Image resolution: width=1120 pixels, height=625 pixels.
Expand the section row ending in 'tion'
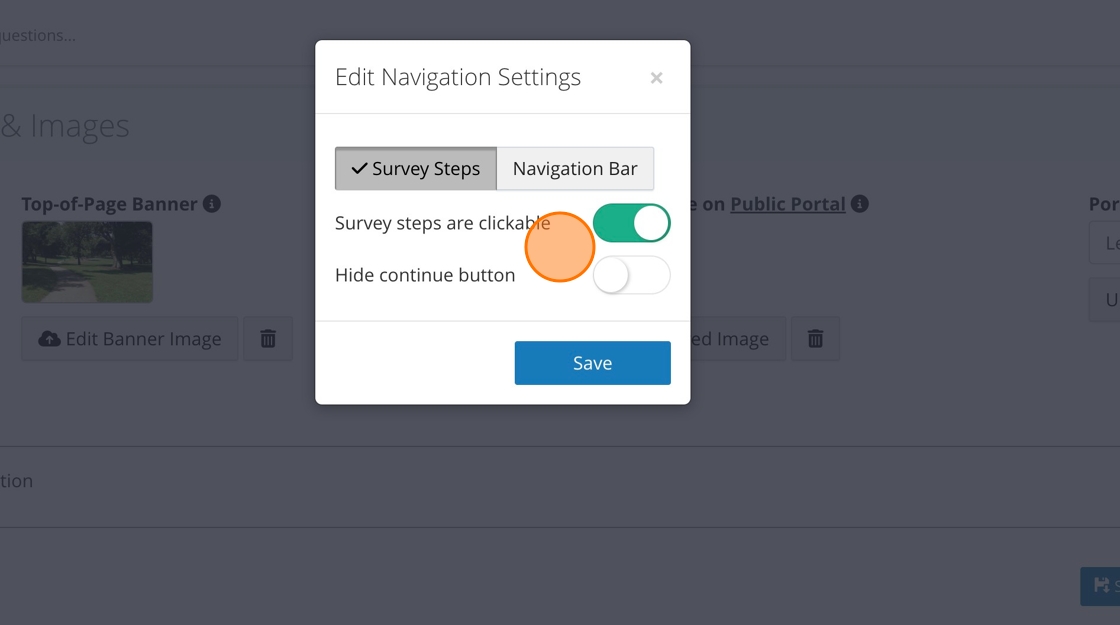click(17, 481)
